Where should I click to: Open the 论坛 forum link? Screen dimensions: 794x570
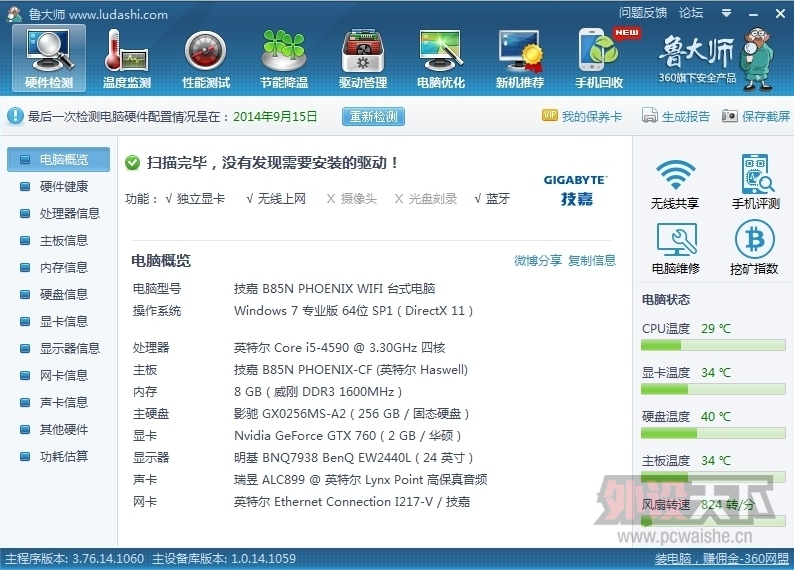(x=691, y=13)
